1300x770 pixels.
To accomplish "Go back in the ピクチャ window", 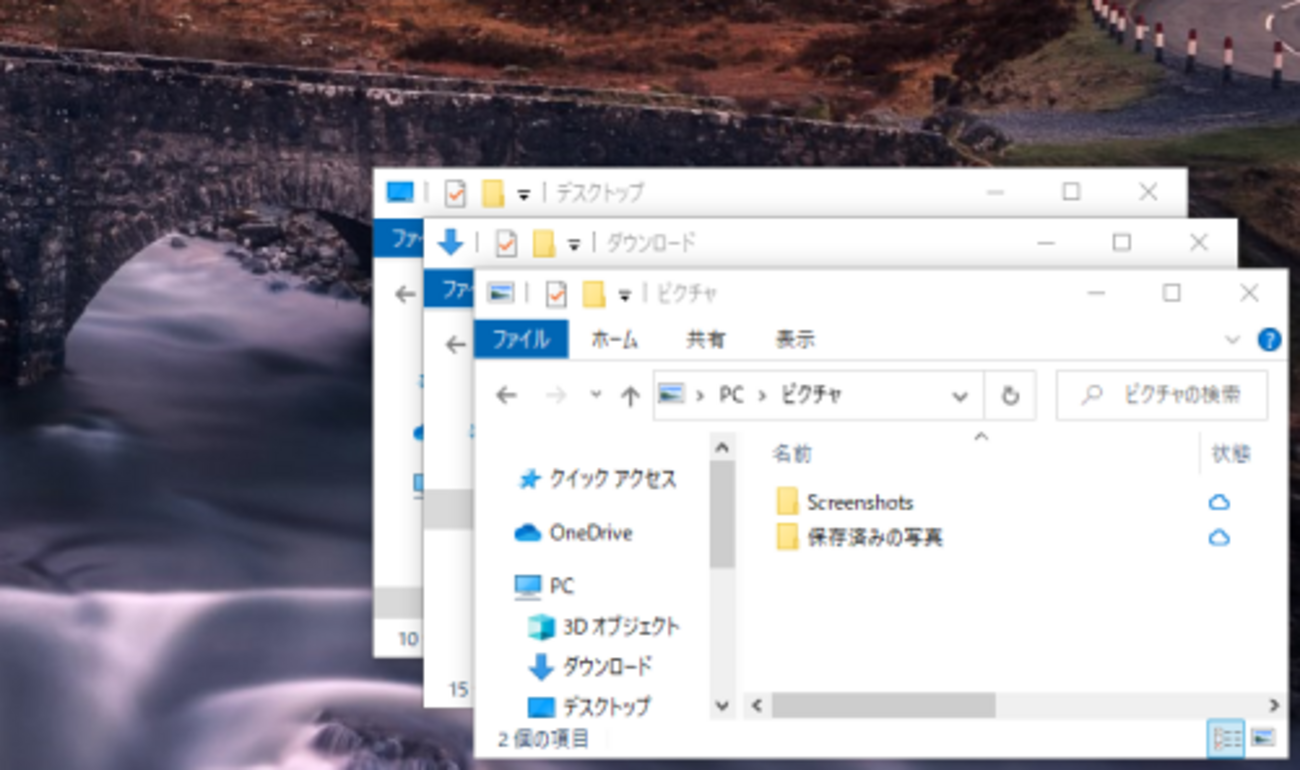I will [x=506, y=396].
